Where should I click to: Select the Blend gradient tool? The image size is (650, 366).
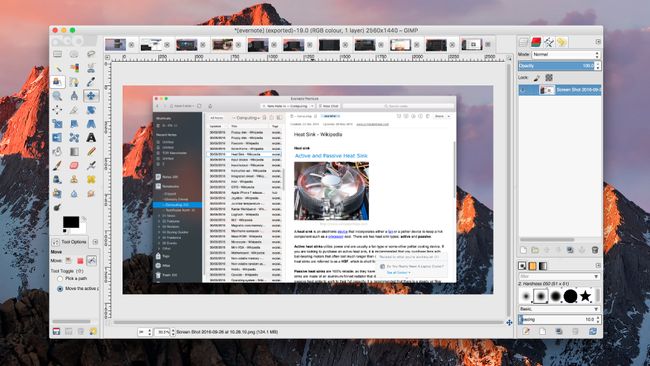74,152
